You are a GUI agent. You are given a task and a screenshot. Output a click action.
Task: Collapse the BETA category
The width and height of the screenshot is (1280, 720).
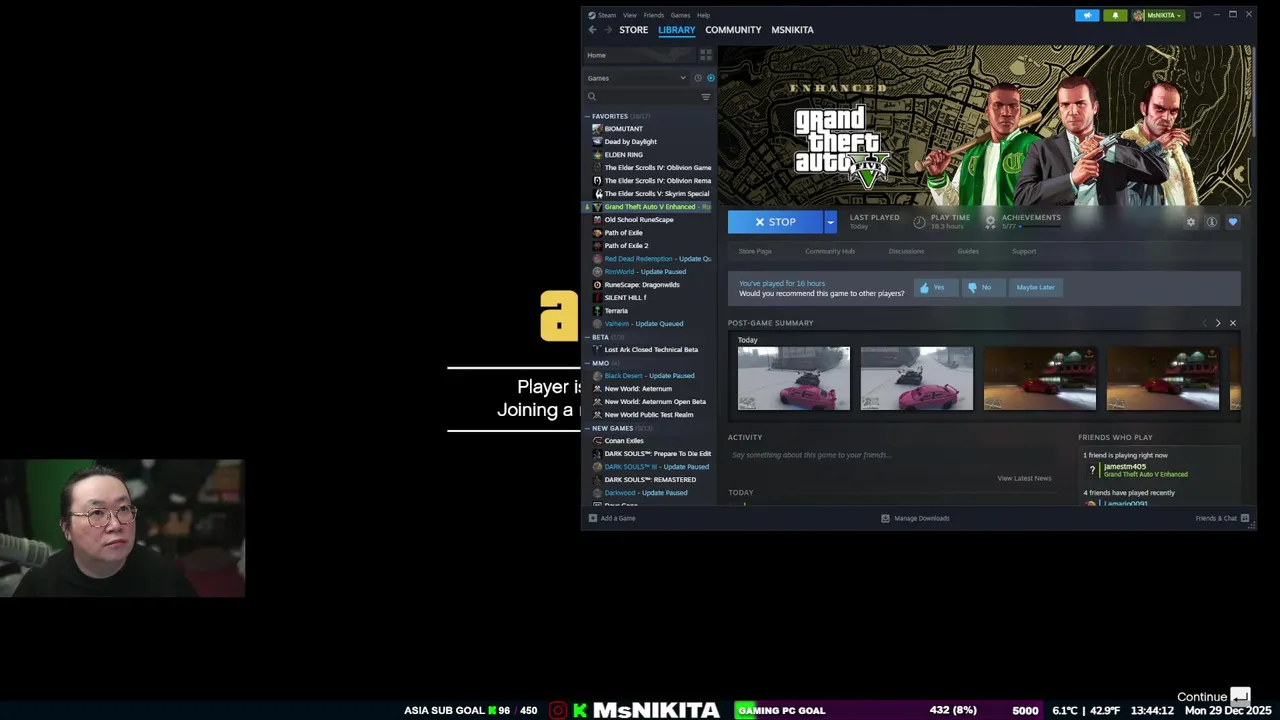coord(588,337)
